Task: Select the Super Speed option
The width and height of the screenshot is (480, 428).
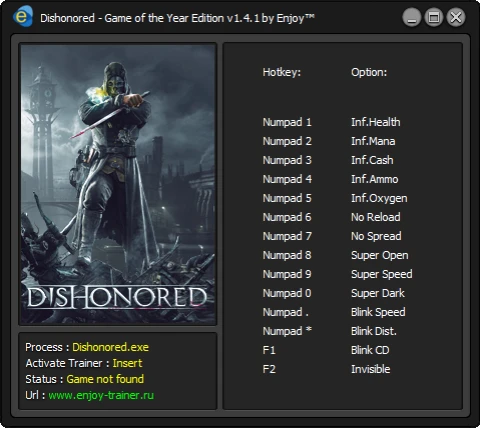Action: 382,274
